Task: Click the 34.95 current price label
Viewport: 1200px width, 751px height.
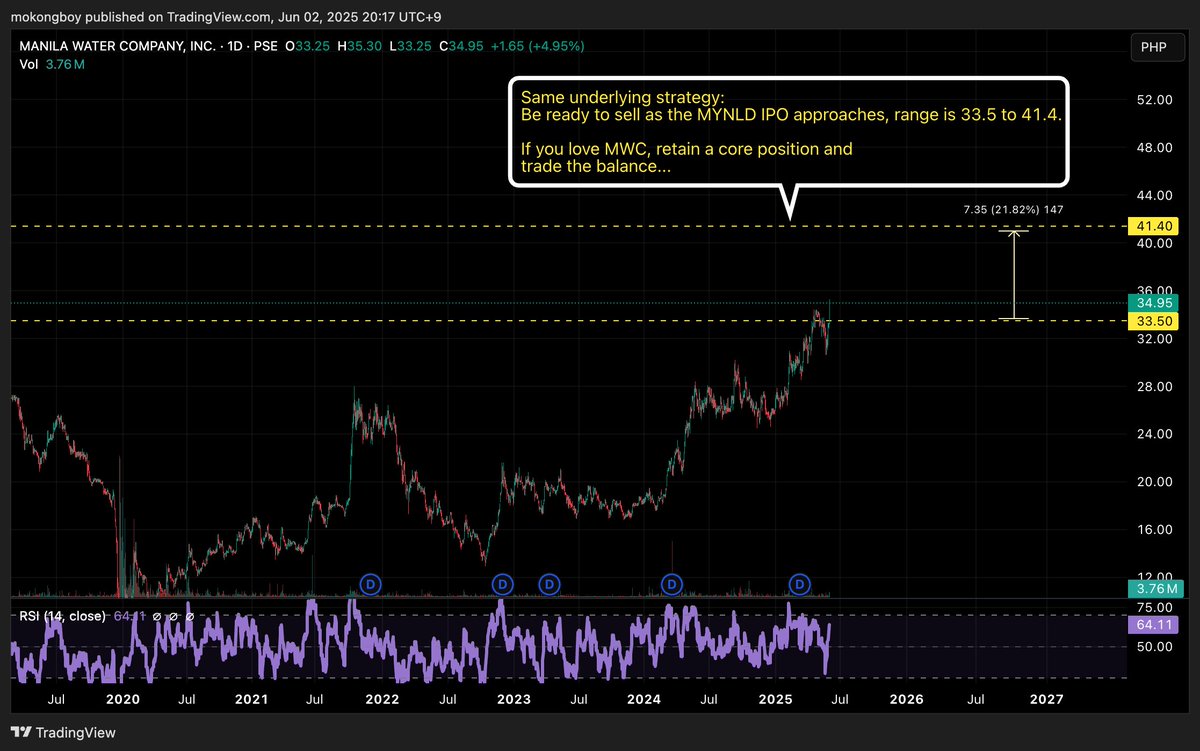Action: click(x=1155, y=302)
